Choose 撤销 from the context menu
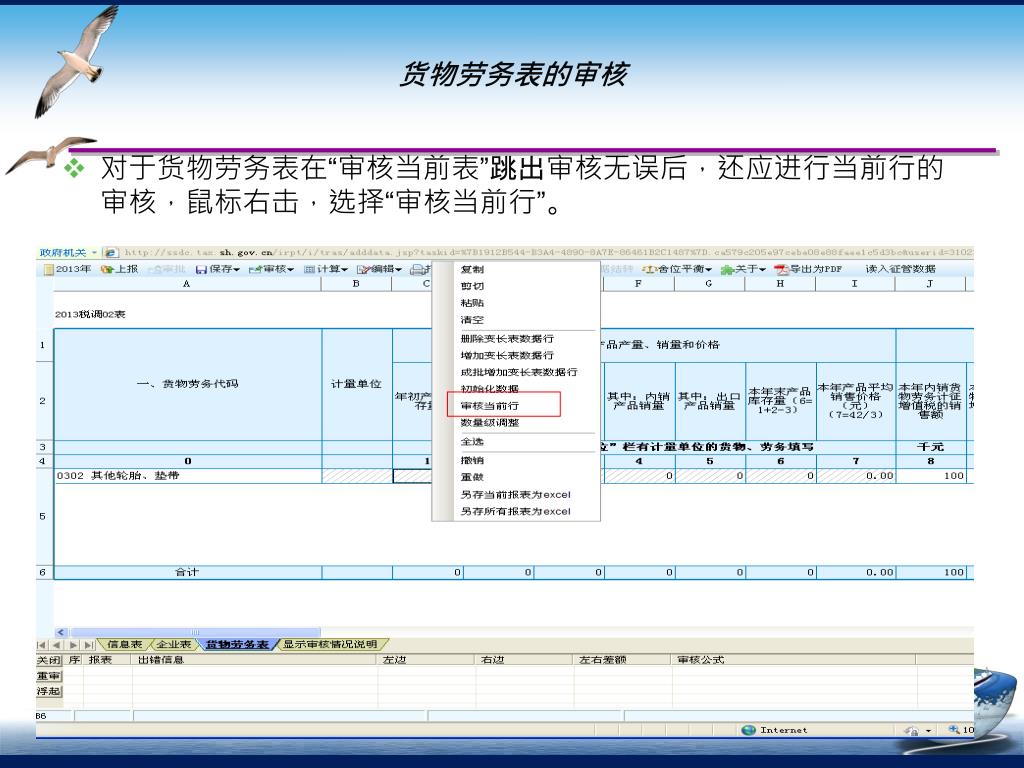 point(472,460)
